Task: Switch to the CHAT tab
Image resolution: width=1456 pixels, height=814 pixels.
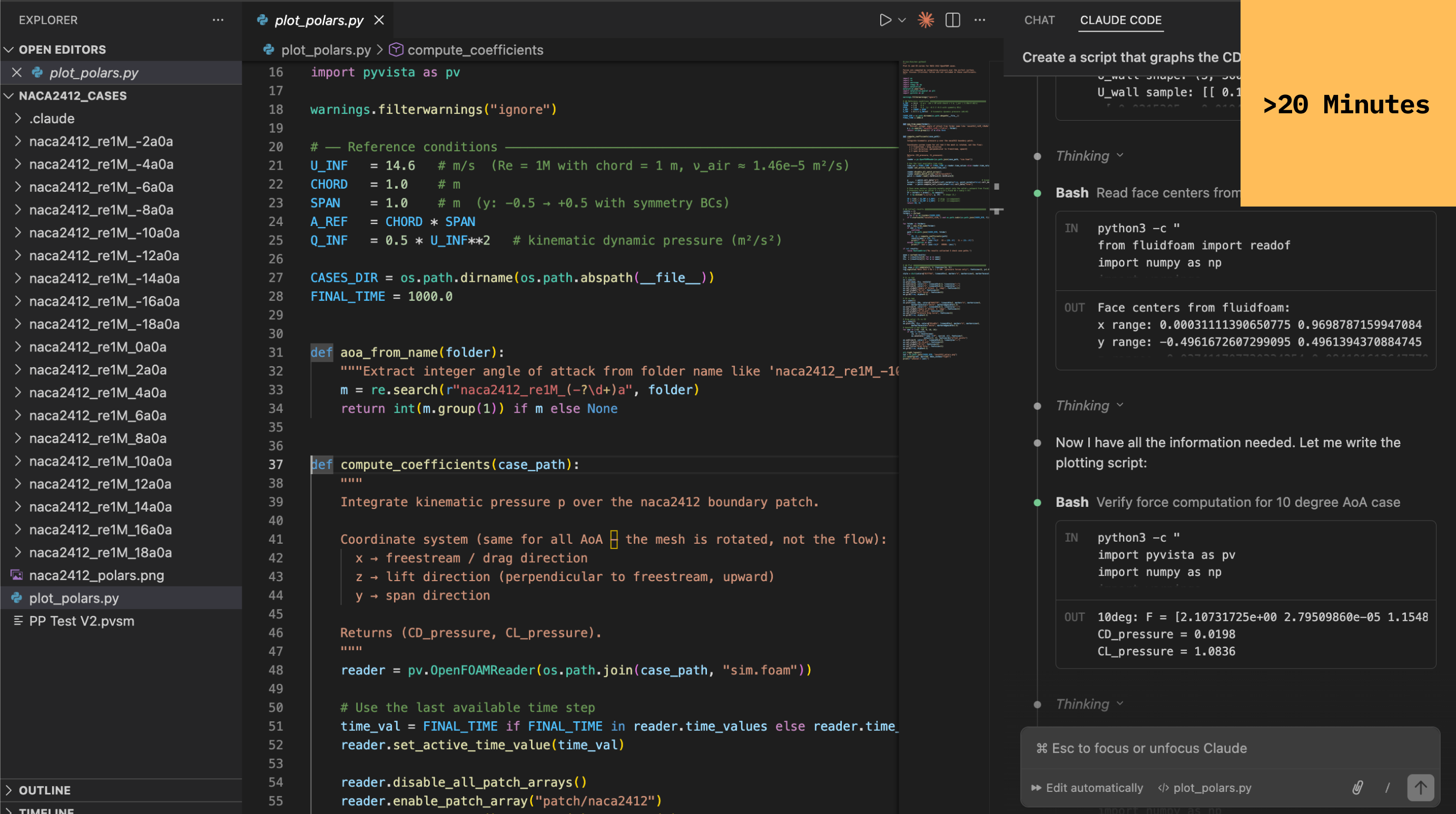Action: click(1039, 20)
